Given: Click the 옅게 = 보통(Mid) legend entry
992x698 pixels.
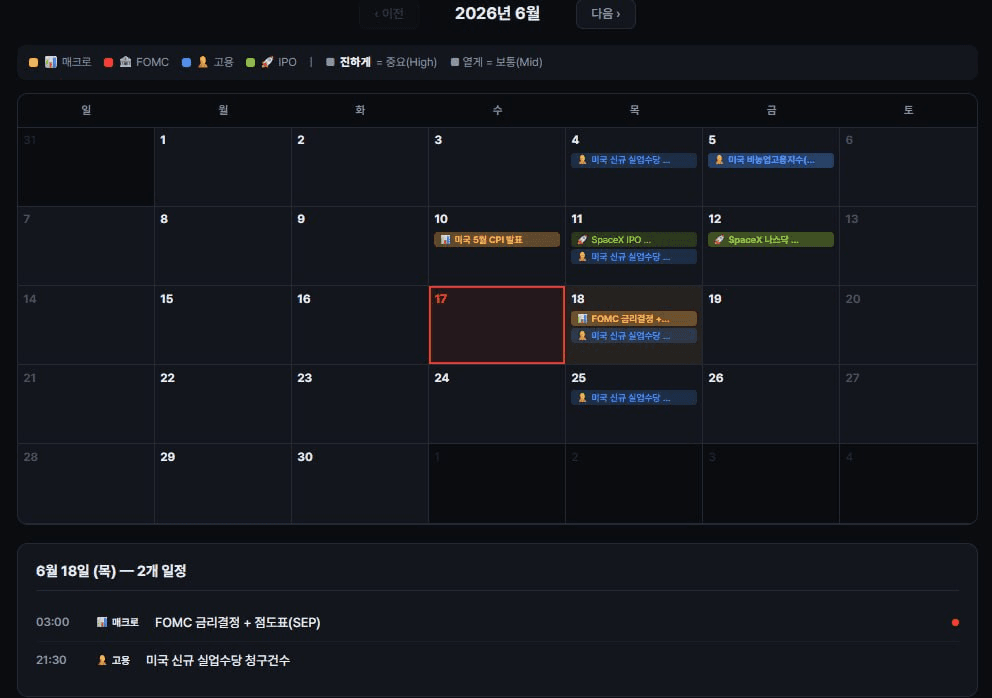Looking at the screenshot, I should [496, 62].
